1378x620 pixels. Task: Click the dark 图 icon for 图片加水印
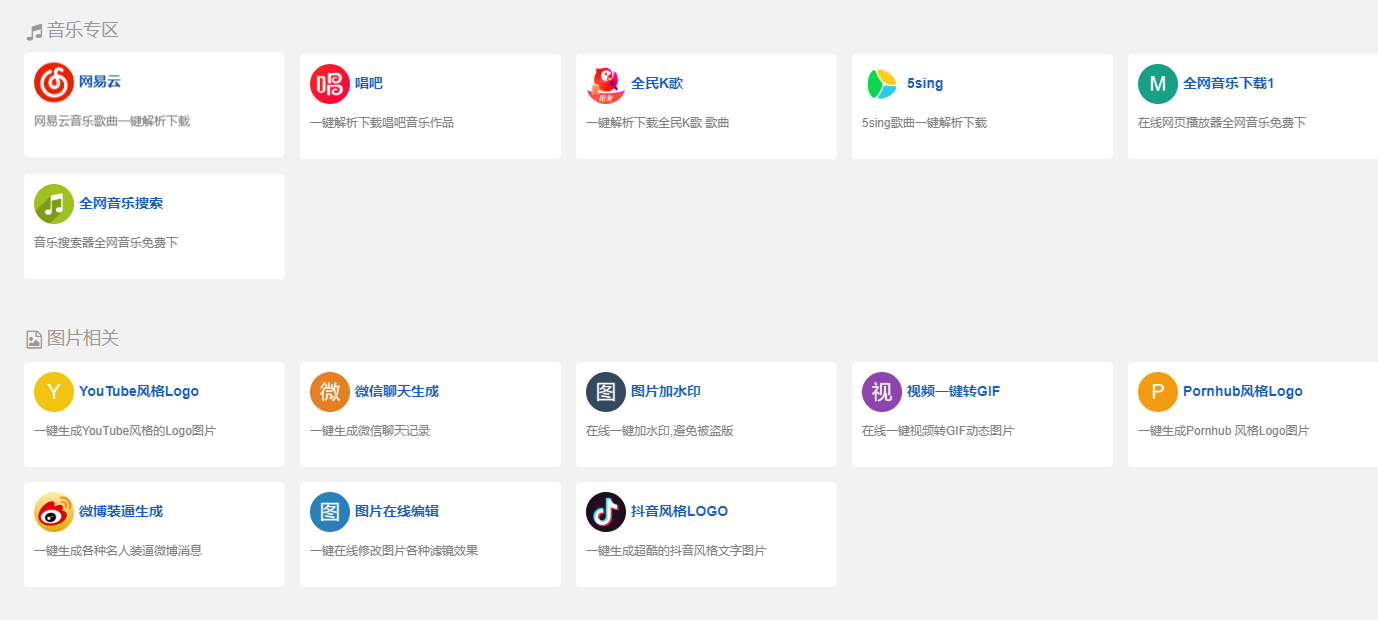(x=606, y=392)
